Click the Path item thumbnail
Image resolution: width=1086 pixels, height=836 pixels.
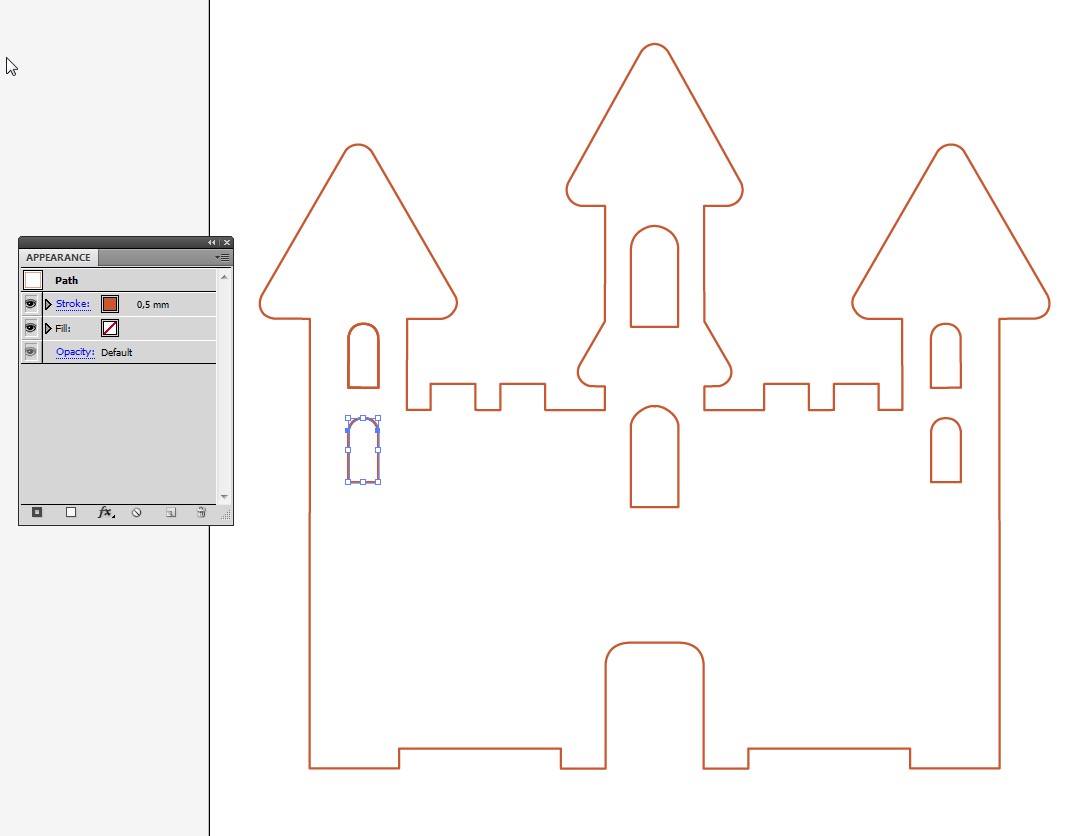click(32, 279)
